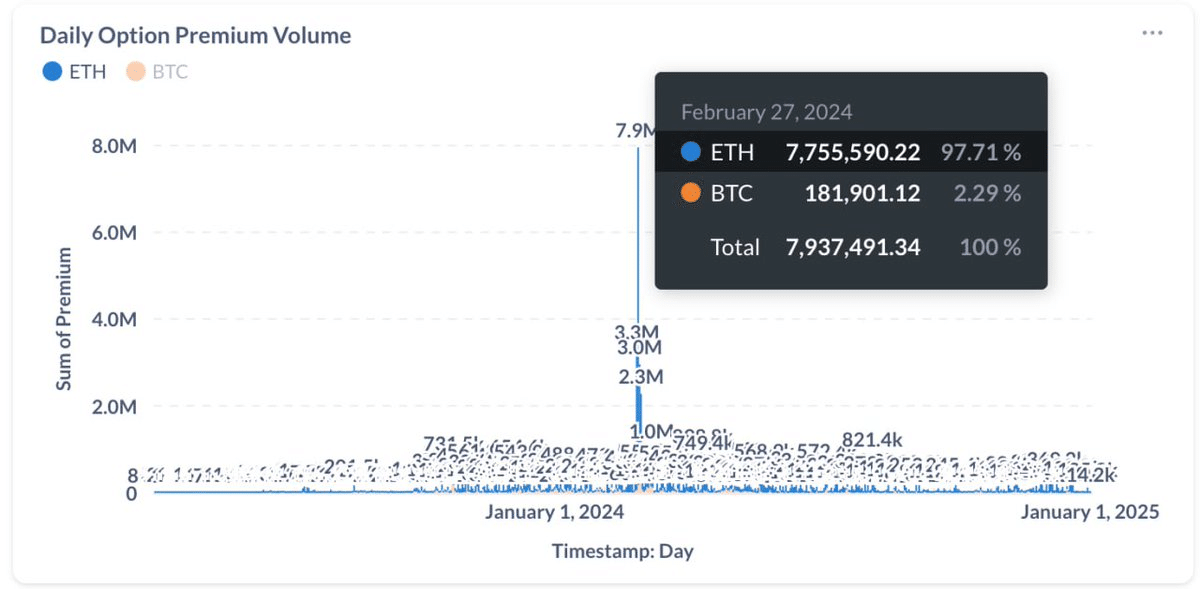Click the 'Timestamp: Day' x-axis title
Image resolution: width=1200 pixels, height=589 pixels.
622,551
